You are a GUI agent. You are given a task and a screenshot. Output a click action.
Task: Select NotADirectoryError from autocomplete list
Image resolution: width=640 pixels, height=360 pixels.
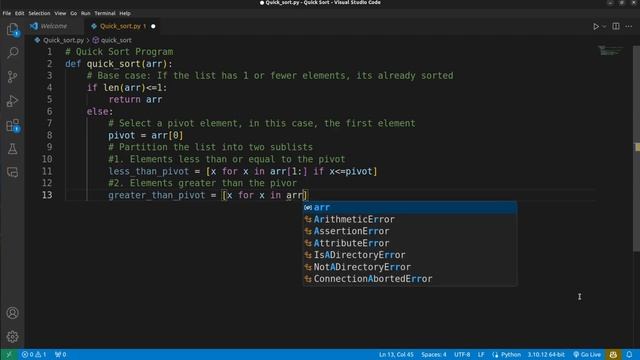click(410, 267)
